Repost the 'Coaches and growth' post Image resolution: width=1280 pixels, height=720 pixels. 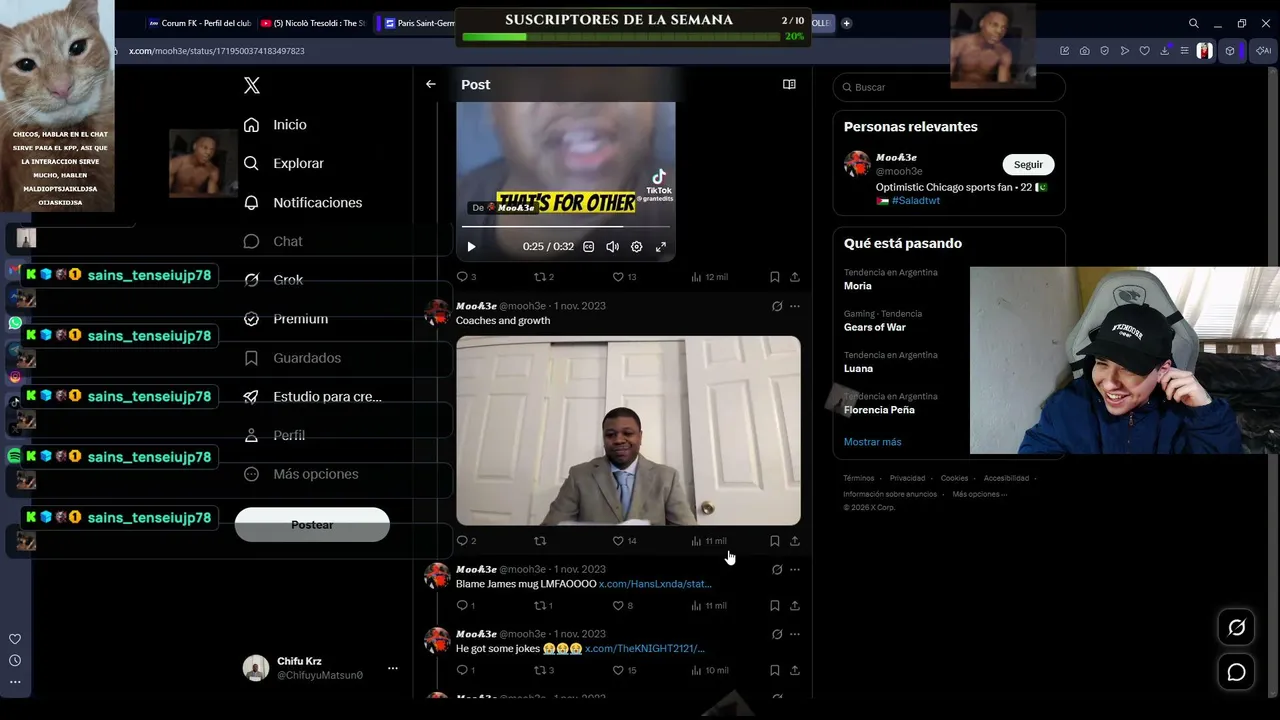(540, 541)
